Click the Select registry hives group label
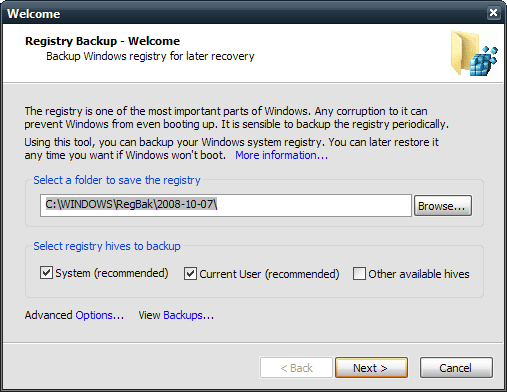The width and height of the screenshot is (507, 392). point(107,246)
